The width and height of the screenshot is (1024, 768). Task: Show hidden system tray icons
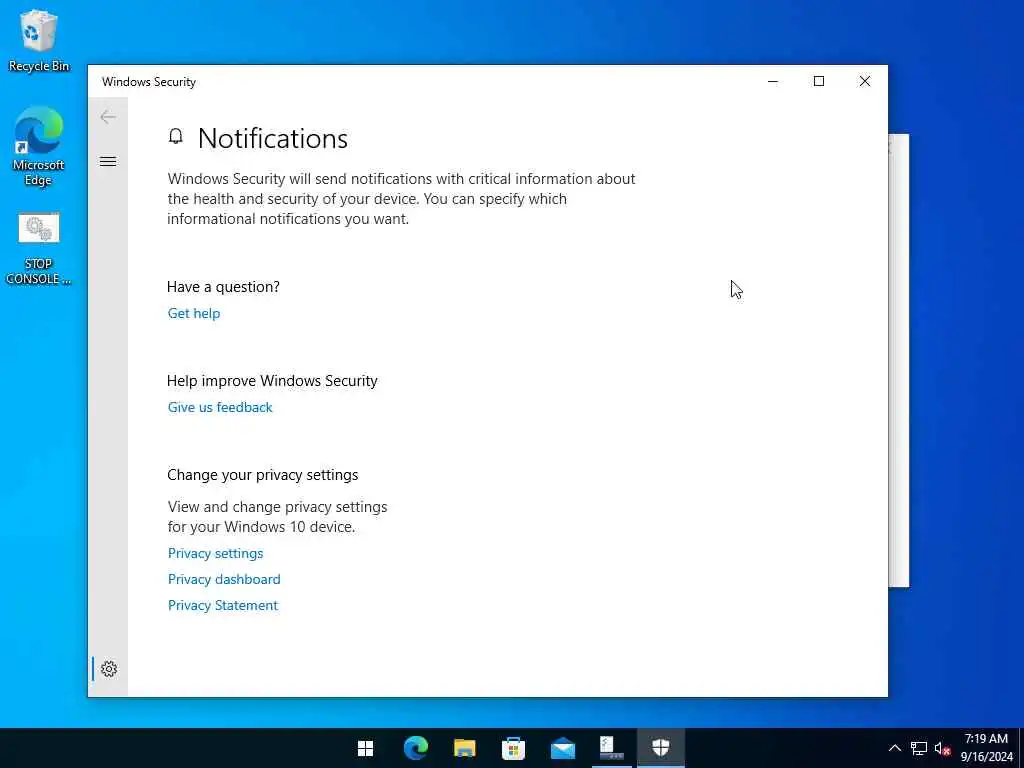pyautogui.click(x=895, y=748)
